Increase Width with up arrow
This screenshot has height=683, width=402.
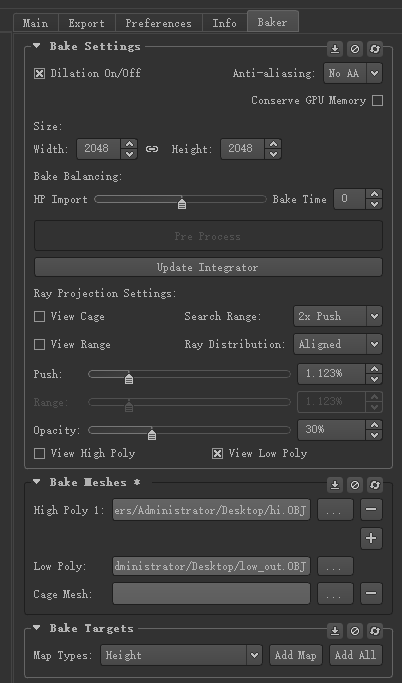coord(129,144)
